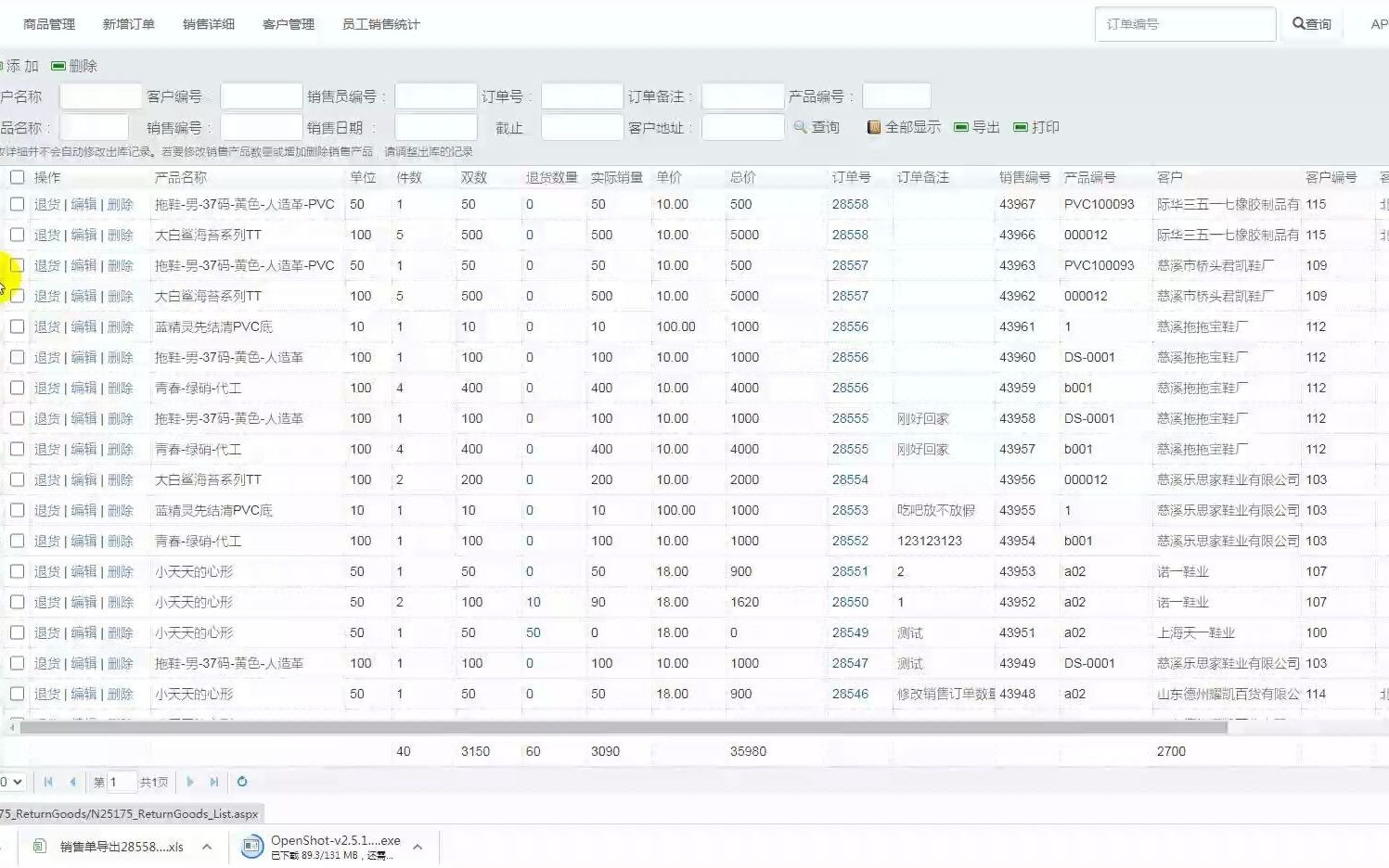Screen dimensions: 1389x868
Task: Click the 打印 print icon
Action: tap(1021, 127)
